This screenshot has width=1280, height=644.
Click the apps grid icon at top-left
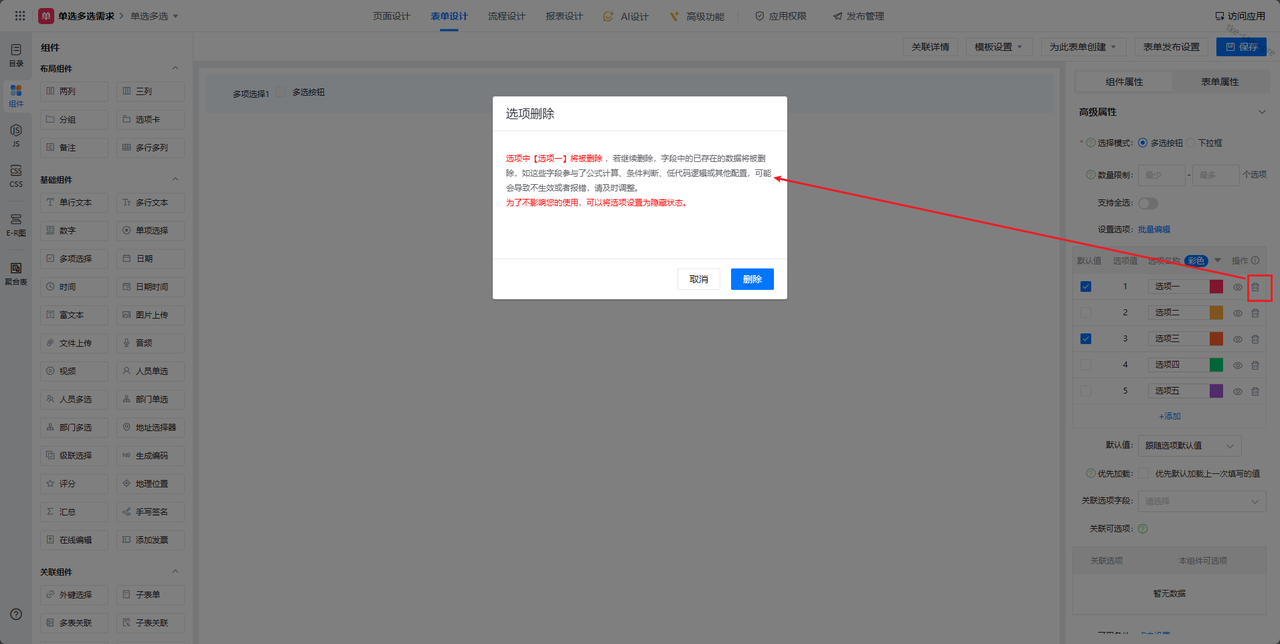tap(20, 16)
